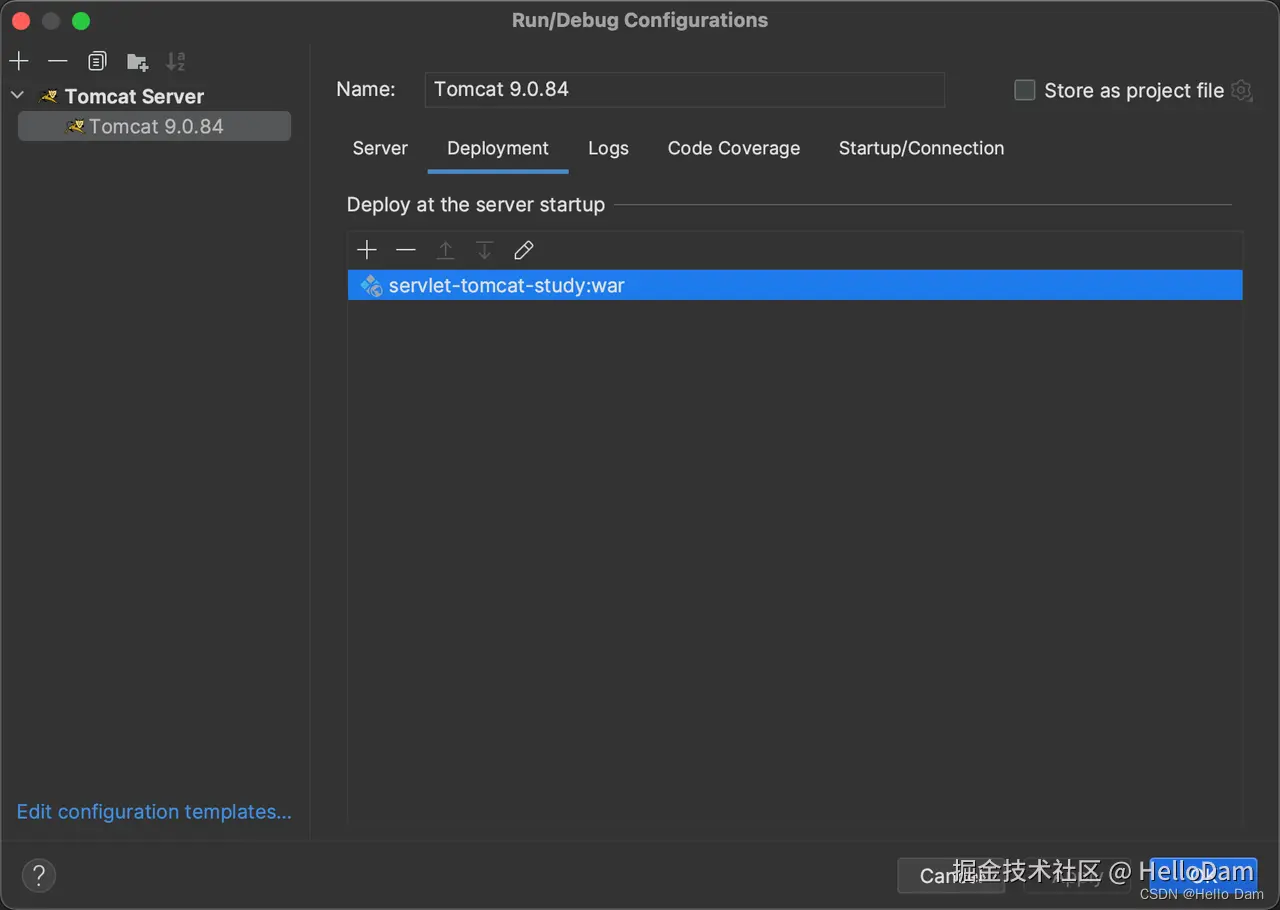Screen dimensions: 1280x910
Task: Remove the selected deployment artifact
Action: coord(405,250)
